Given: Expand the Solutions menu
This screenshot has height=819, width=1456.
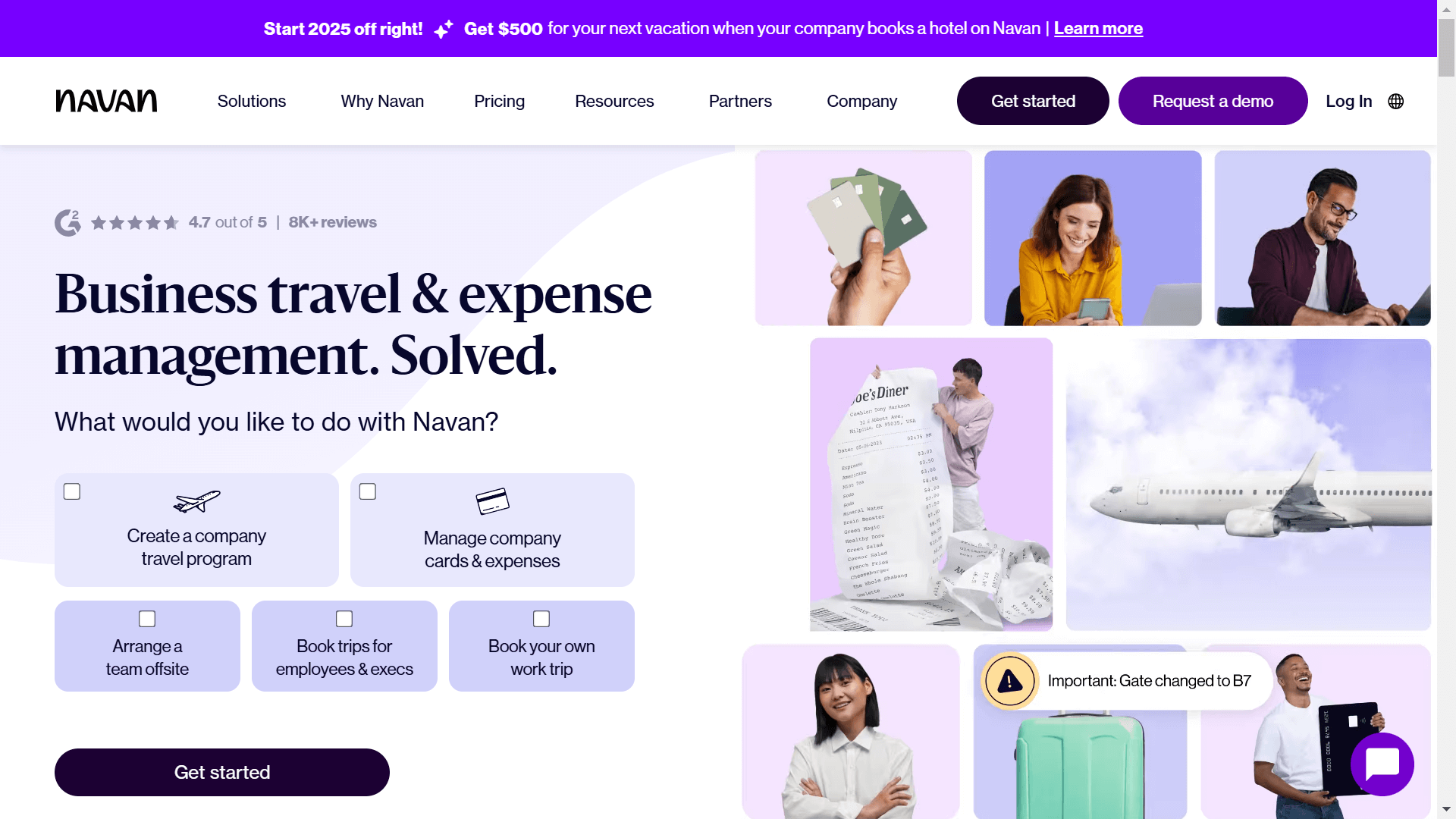Looking at the screenshot, I should pyautogui.click(x=252, y=101).
